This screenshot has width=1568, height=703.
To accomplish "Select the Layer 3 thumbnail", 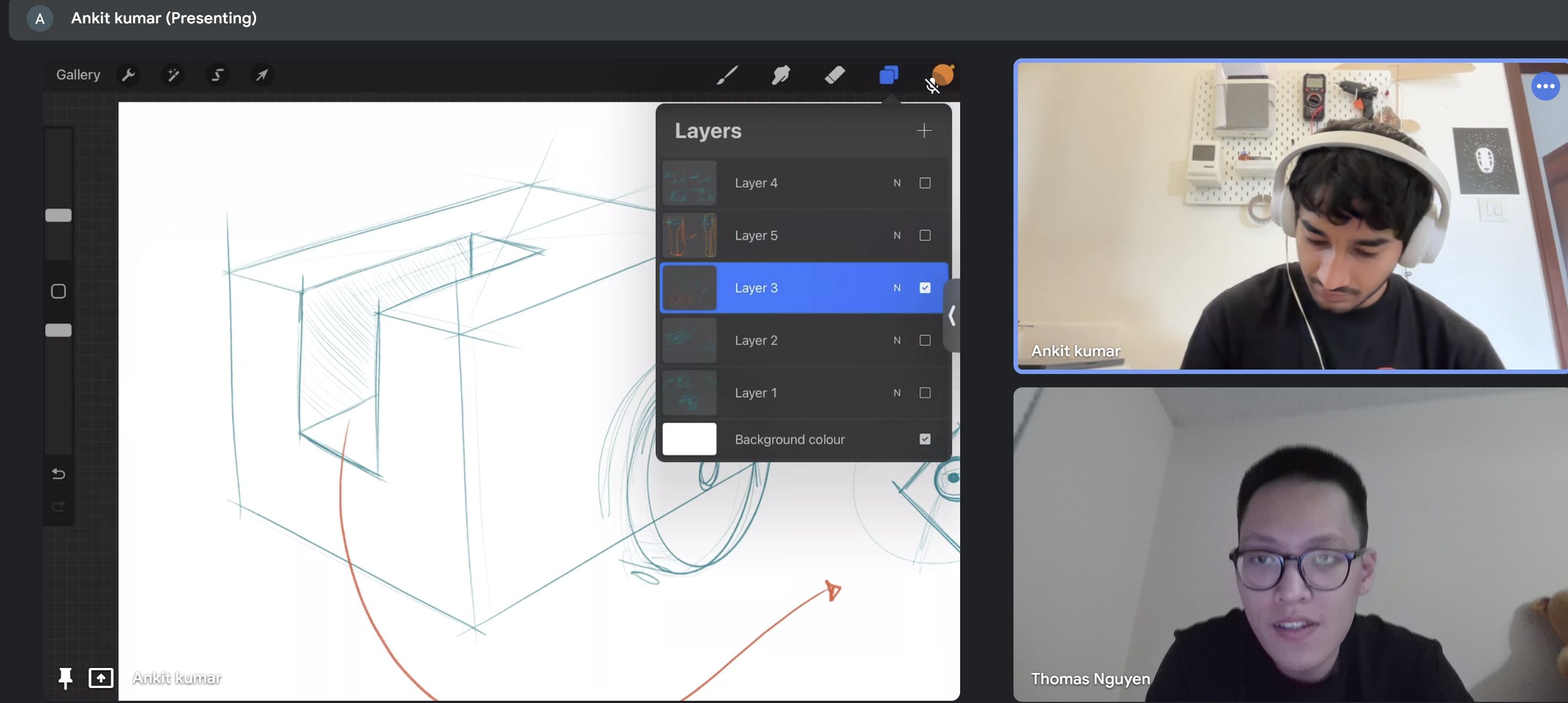I will [x=689, y=287].
